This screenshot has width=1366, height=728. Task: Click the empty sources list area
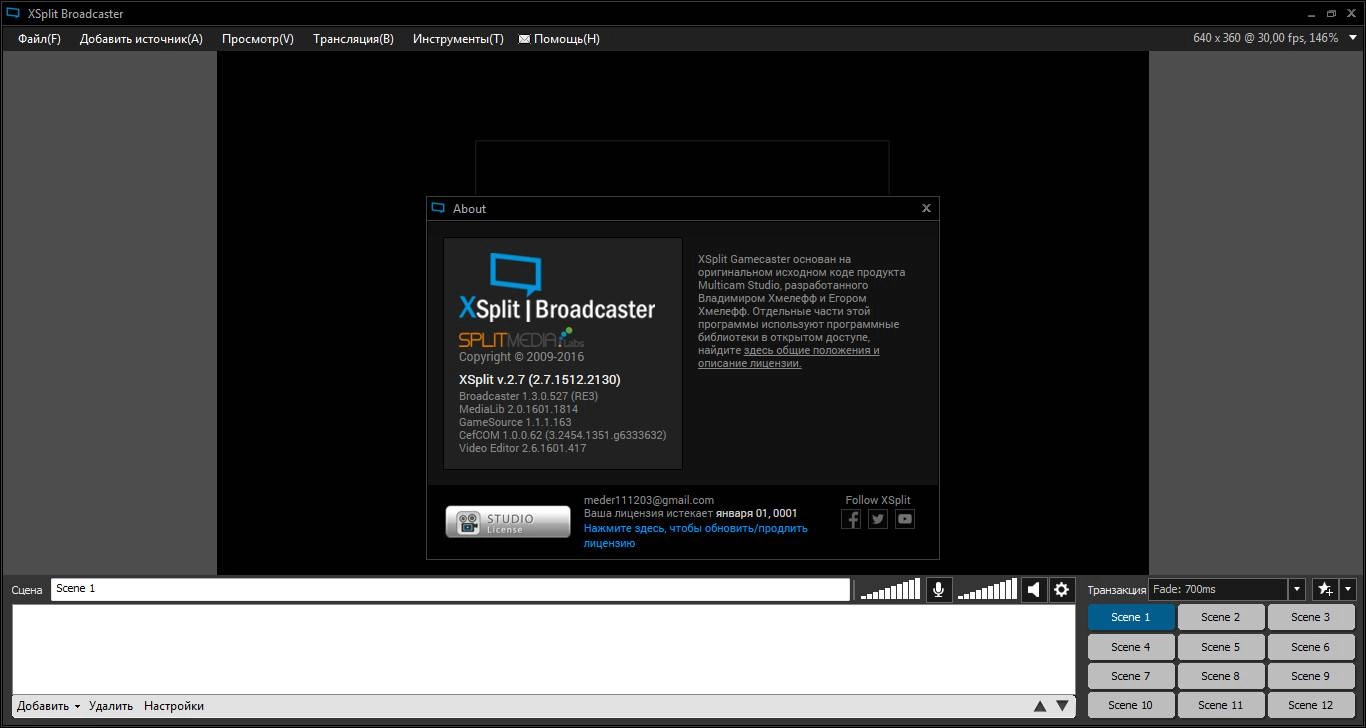click(544, 649)
